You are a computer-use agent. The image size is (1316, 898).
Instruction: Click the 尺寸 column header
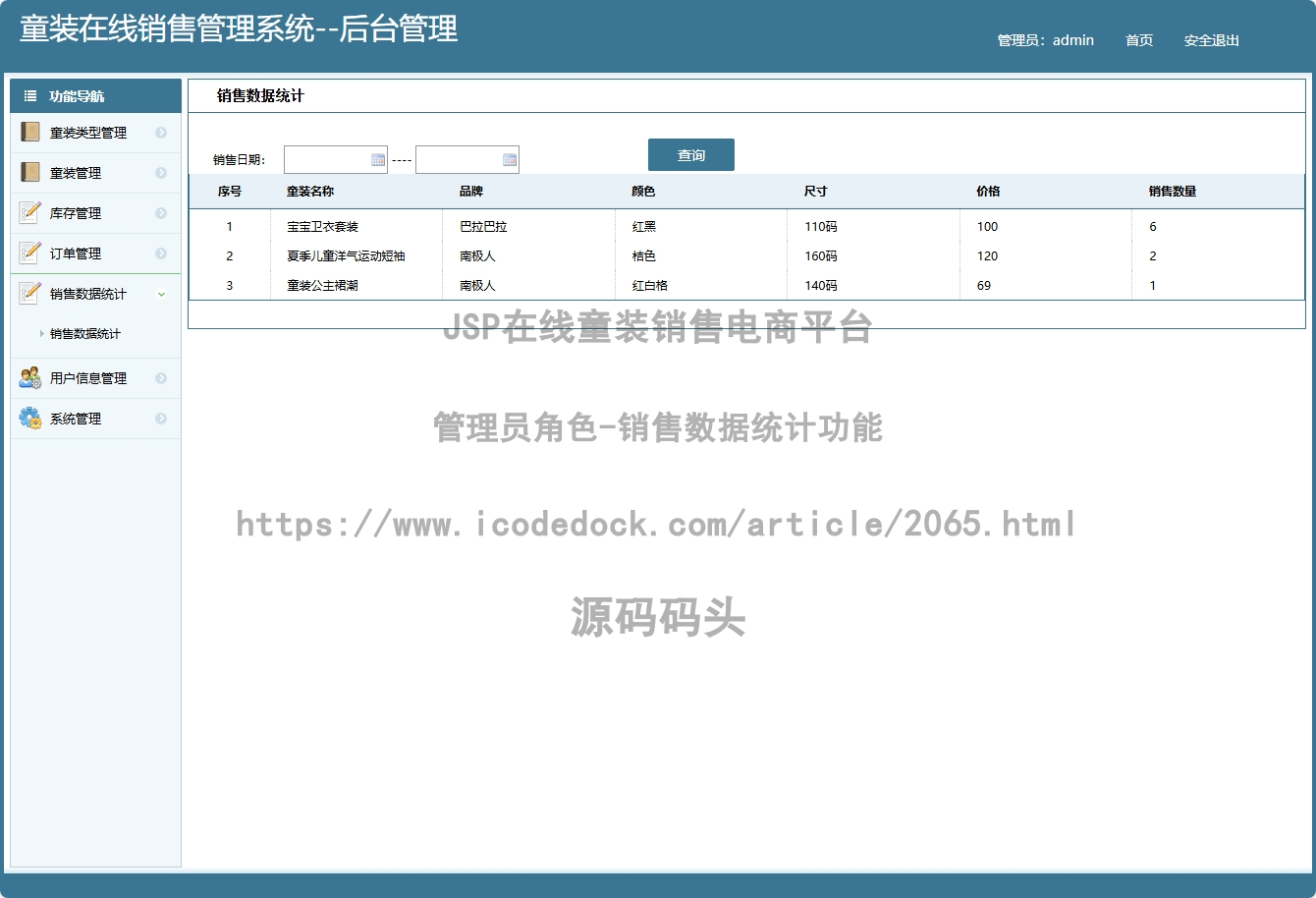[816, 192]
